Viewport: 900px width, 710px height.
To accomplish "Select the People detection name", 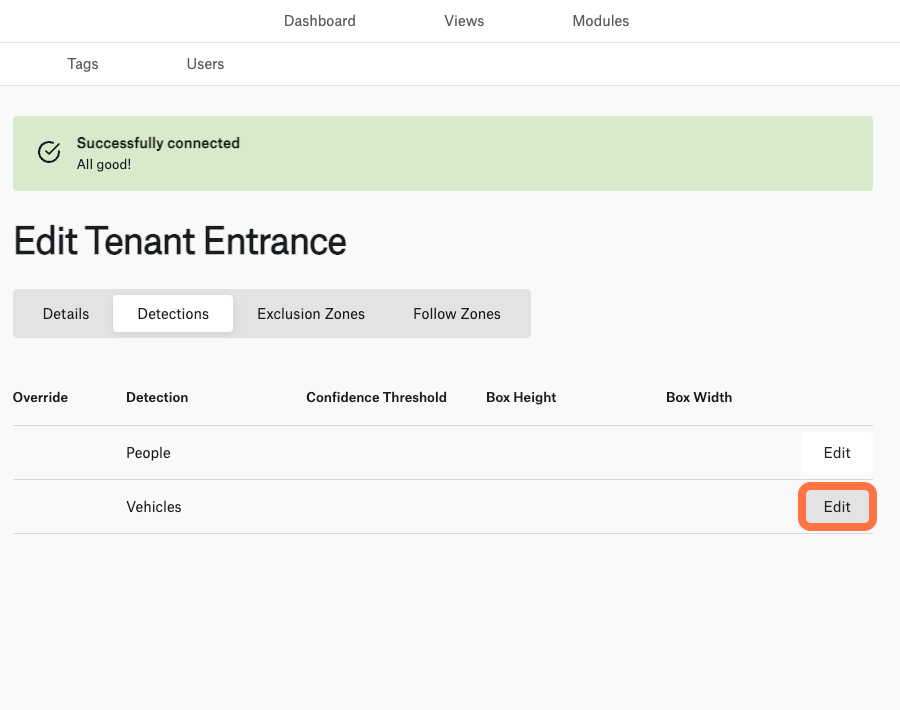I will pos(148,453).
